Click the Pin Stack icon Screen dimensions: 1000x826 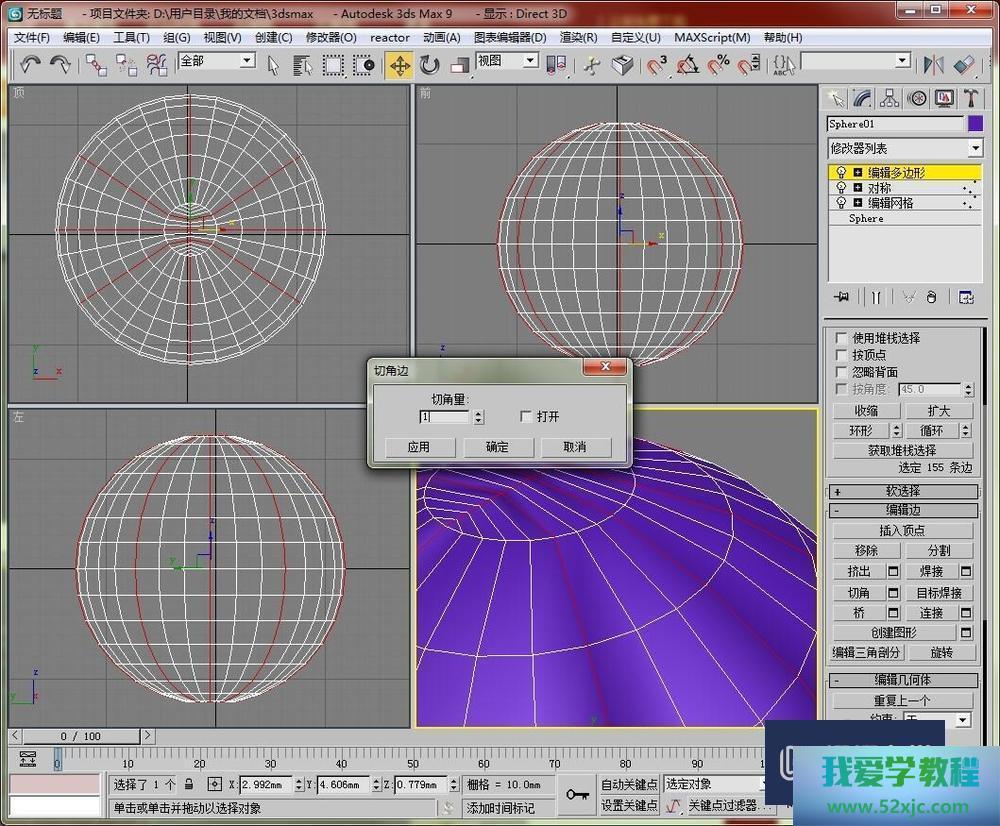click(843, 297)
